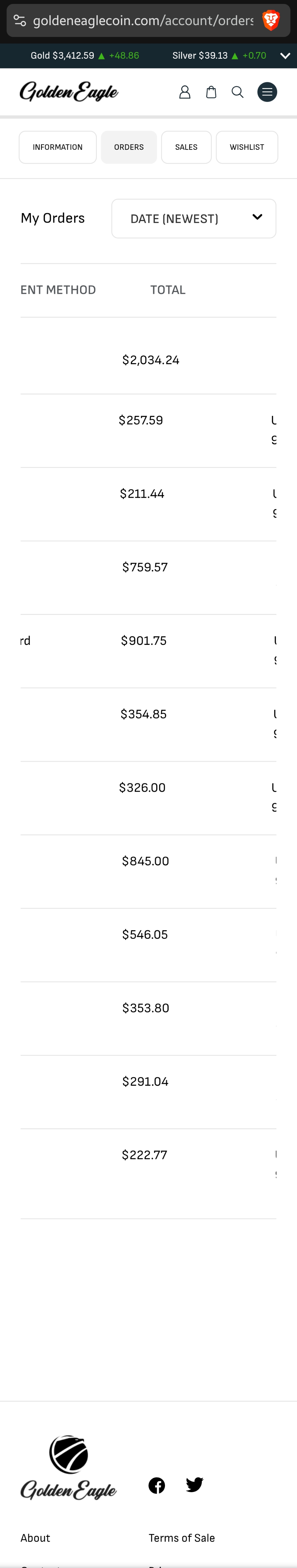Visit the Twitter bird icon
This screenshot has height=1568, width=297.
point(194,1485)
